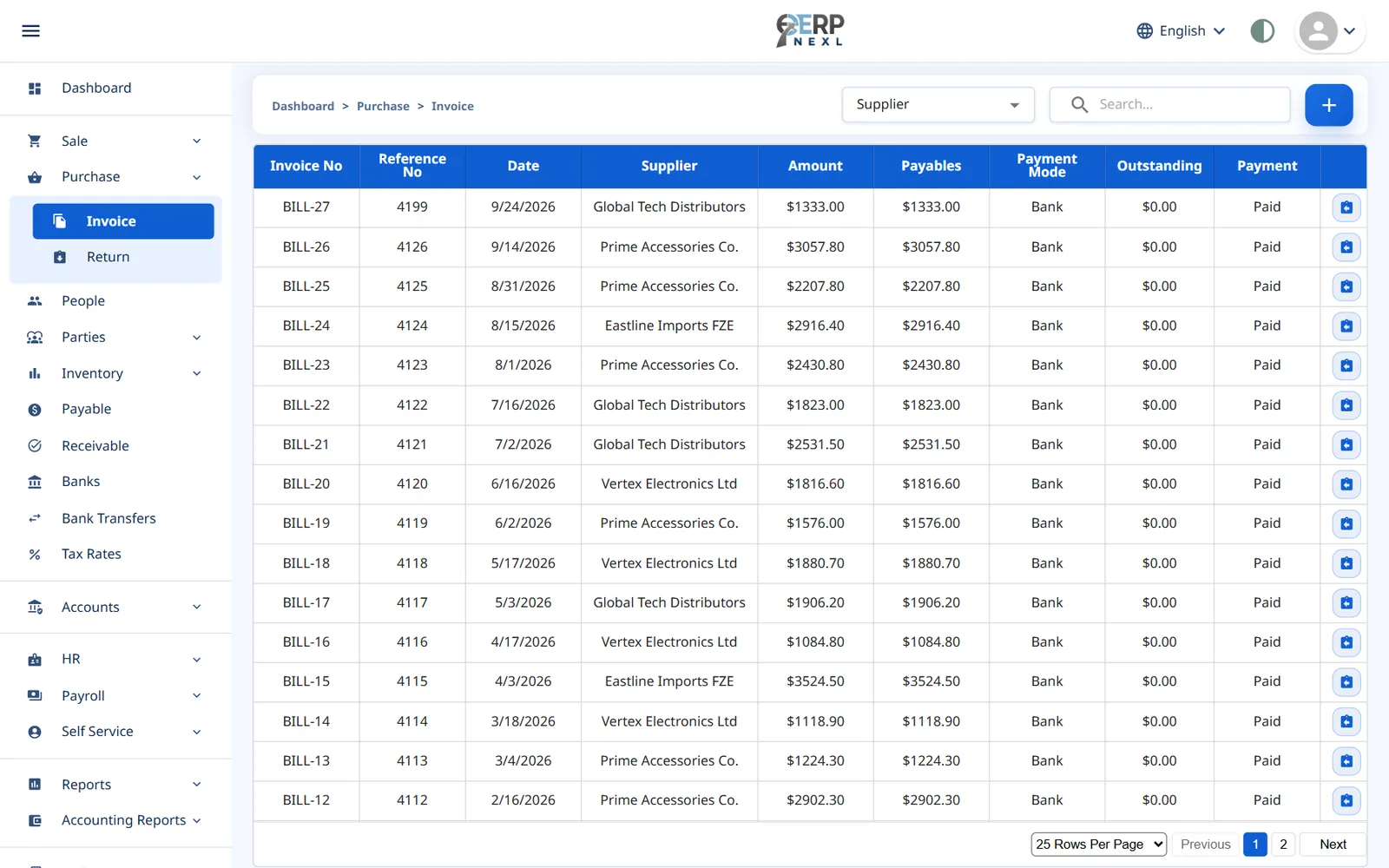Click the Sale shopping cart icon
Image resolution: width=1389 pixels, height=868 pixels.
coord(35,141)
